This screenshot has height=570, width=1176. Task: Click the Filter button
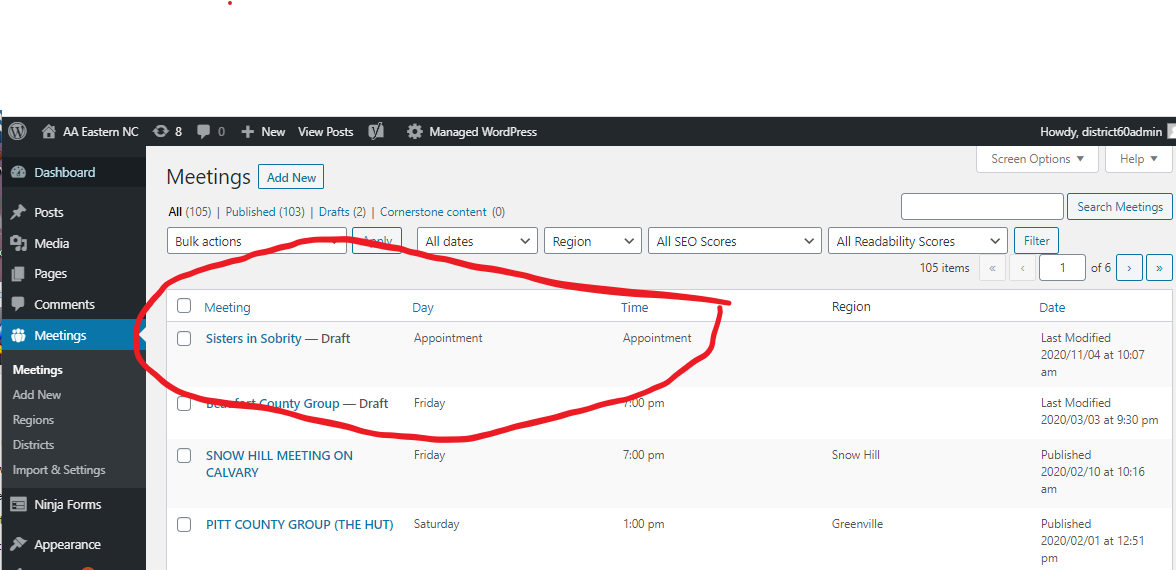point(1036,242)
